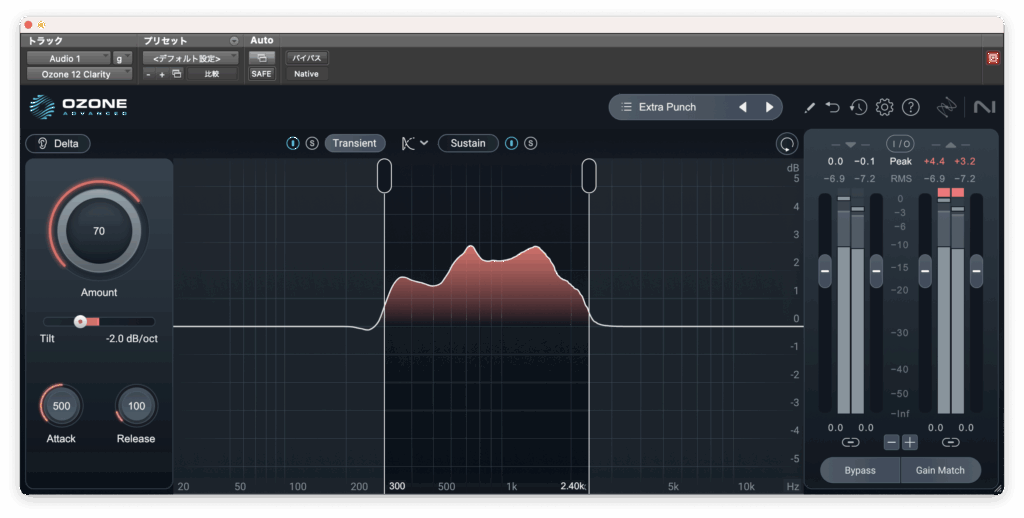Click the help question mark icon
Screen dimensions: 1024x518
(910, 107)
